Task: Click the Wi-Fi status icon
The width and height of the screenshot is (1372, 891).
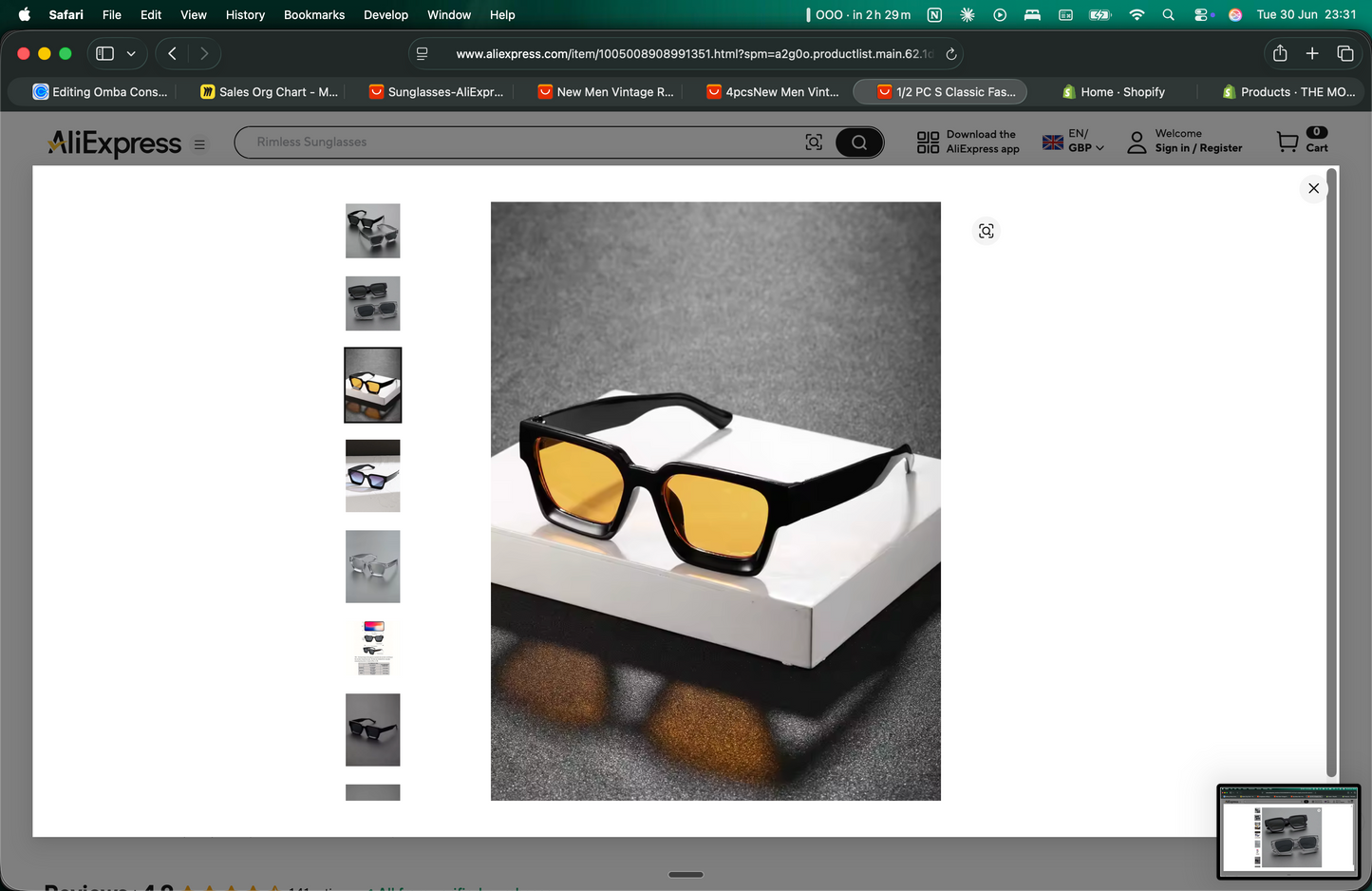Action: coord(1136,14)
